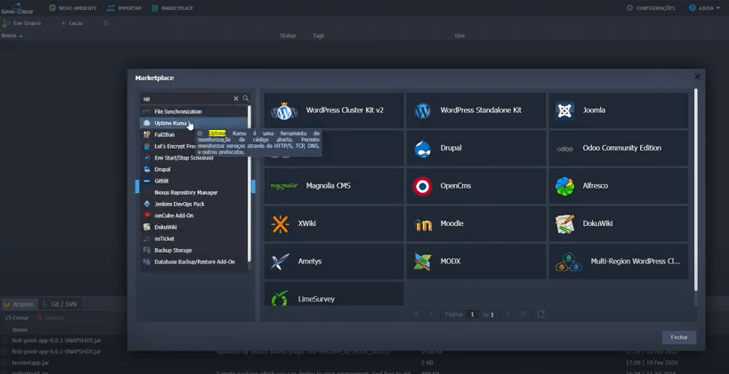
Task: Select Database Backup/Restore Add-On result
Action: pos(194,262)
